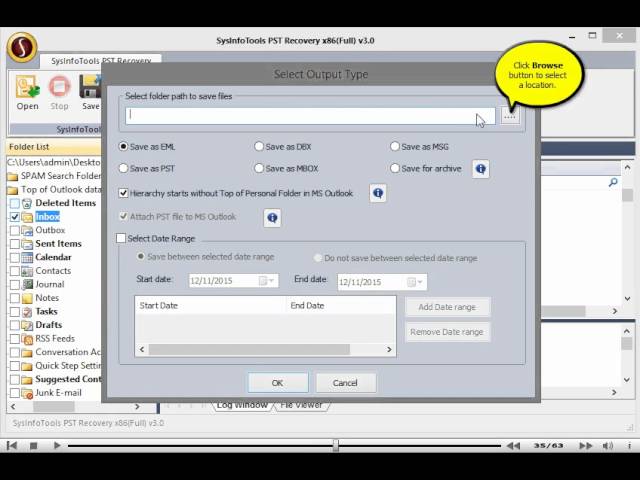The height and width of the screenshot is (480, 640).
Task: Click Cancel button in dialog
Action: [x=345, y=383]
